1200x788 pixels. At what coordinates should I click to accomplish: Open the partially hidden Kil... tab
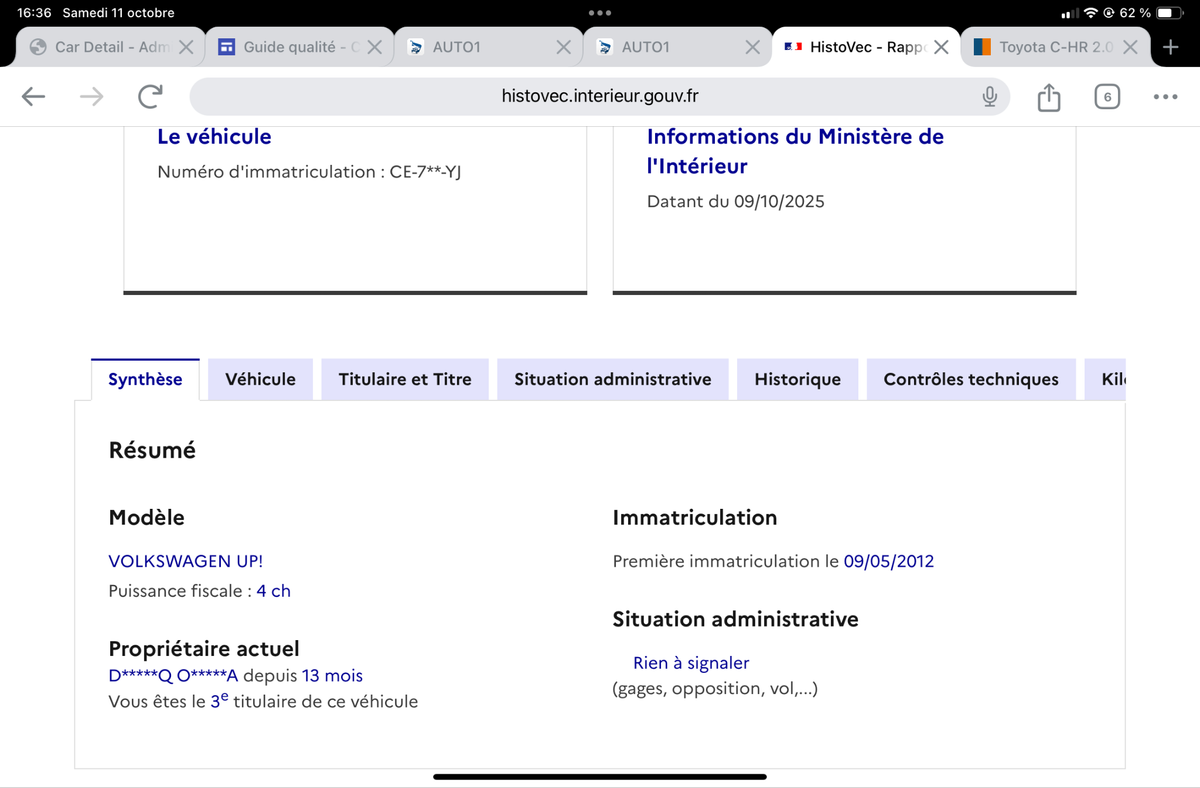pyautogui.click(x=1106, y=379)
